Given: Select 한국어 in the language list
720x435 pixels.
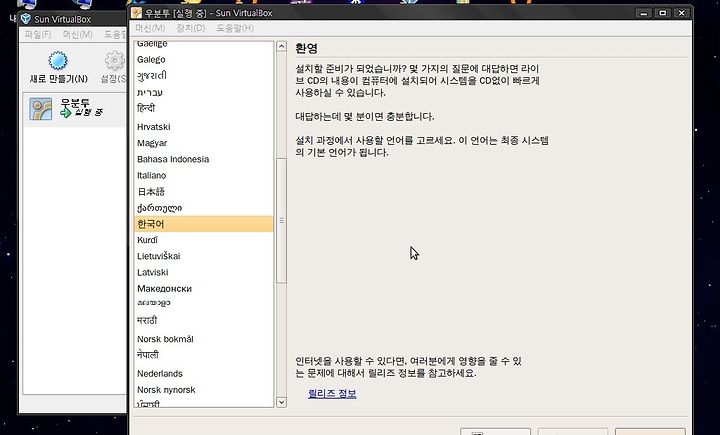Looking at the screenshot, I should click(204, 224).
